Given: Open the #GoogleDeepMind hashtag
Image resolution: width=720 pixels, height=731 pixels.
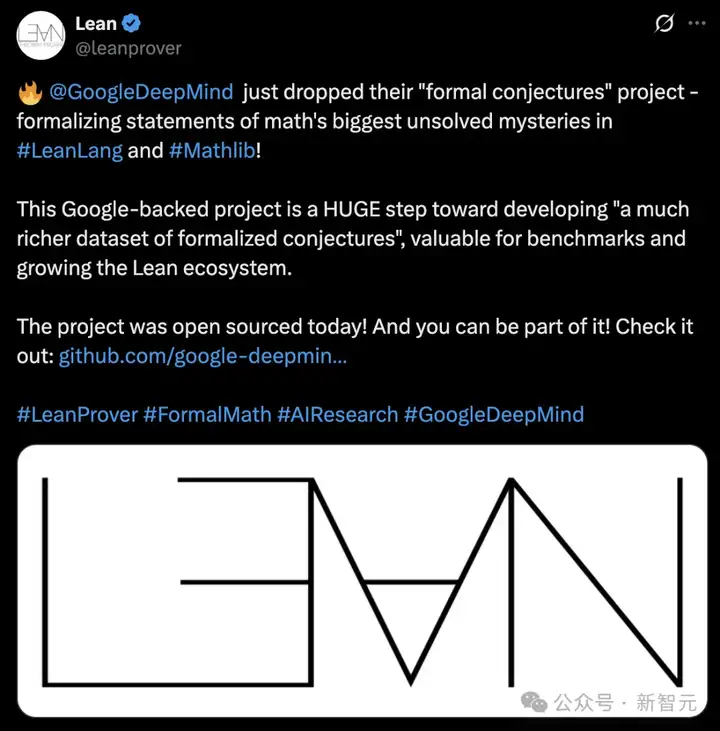Looking at the screenshot, I should tap(494, 414).
